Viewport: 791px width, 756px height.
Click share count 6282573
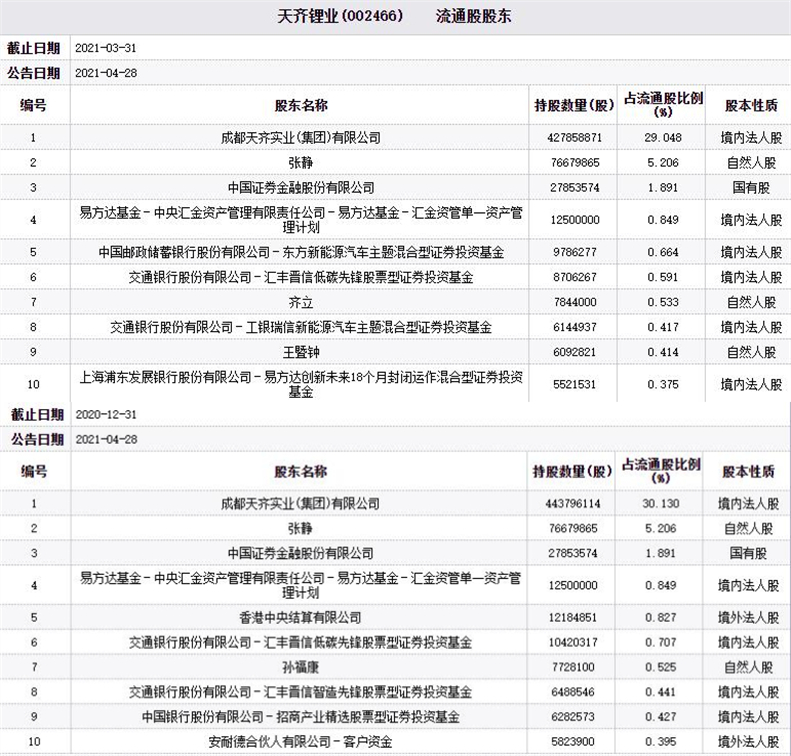coord(573,717)
